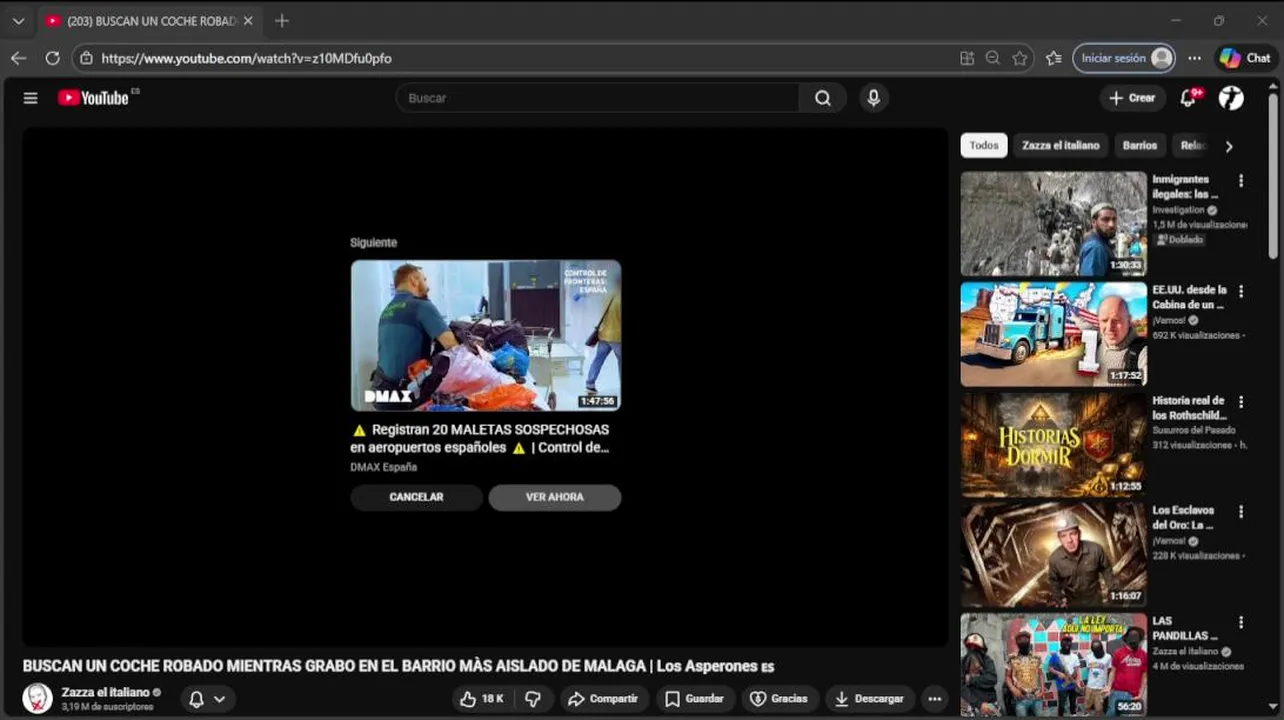
Task: Open the 'EE.UU. desde la Cabina' title
Action: point(1189,297)
